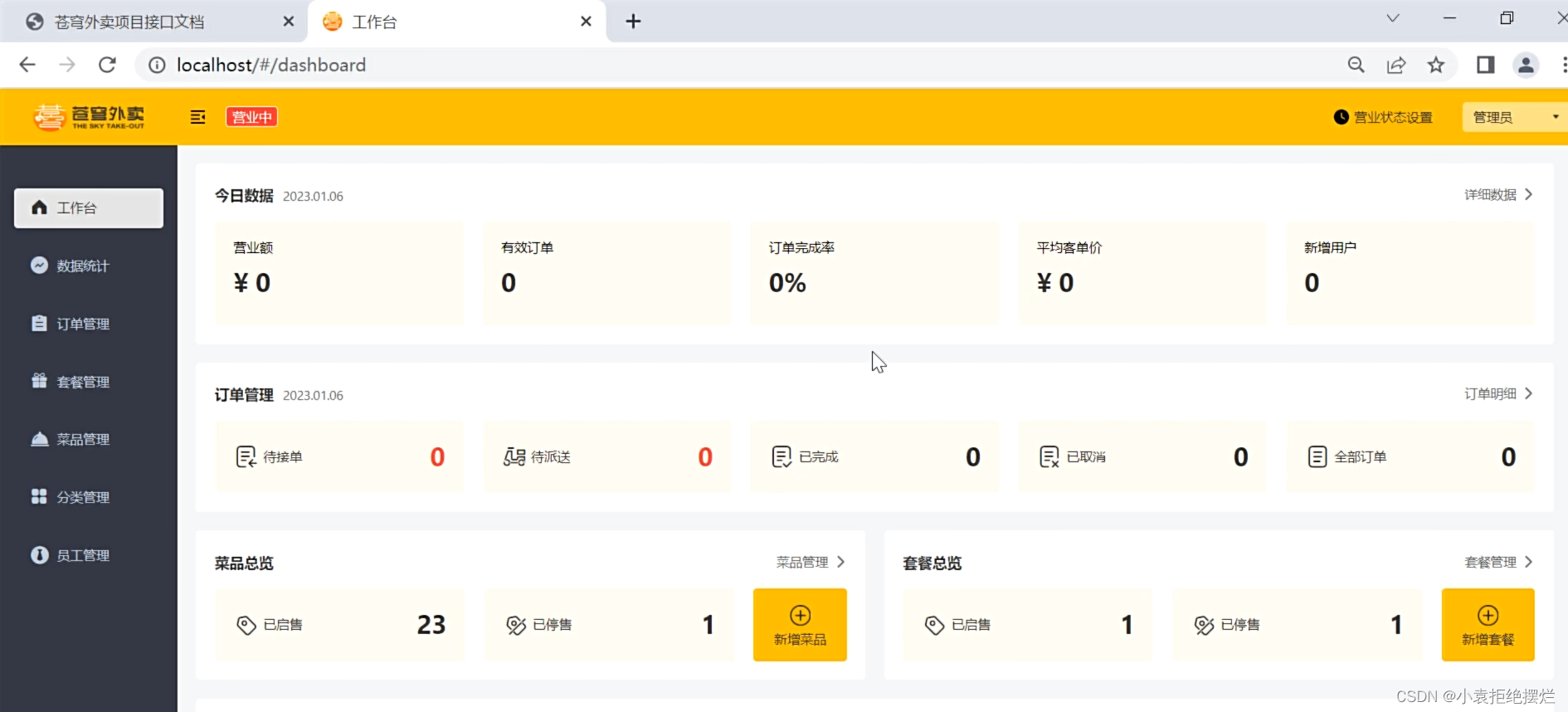Screen dimensions: 1568x712
Task: Click the 订单完成率 0% value
Action: tap(787, 283)
